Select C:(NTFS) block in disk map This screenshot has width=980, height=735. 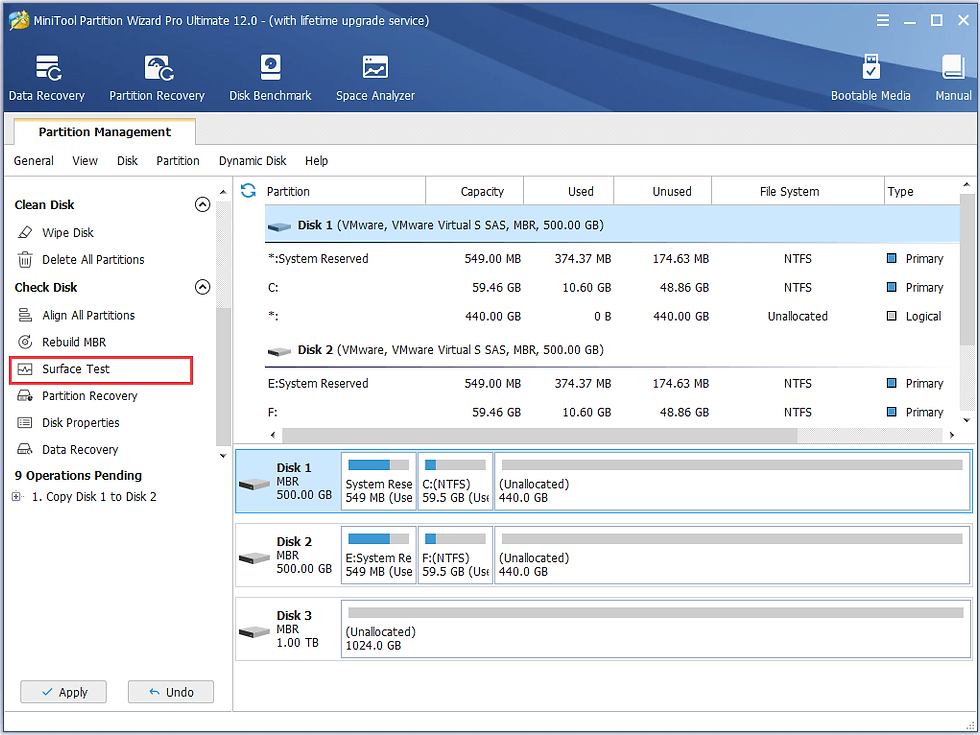tap(455, 481)
